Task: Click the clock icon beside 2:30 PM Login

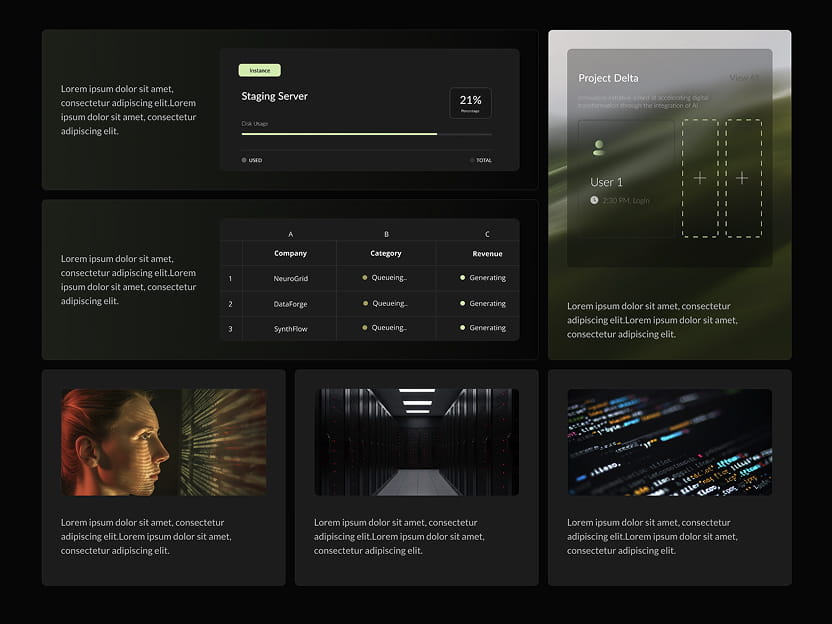Action: (592, 199)
